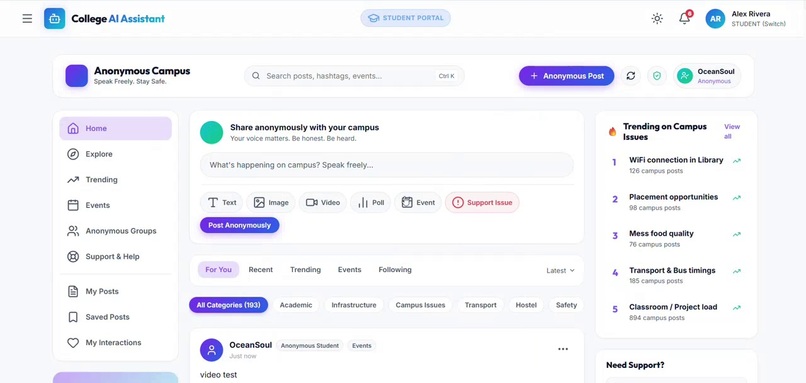Open Events in sidebar
This screenshot has width=806, height=383.
tap(116, 205)
